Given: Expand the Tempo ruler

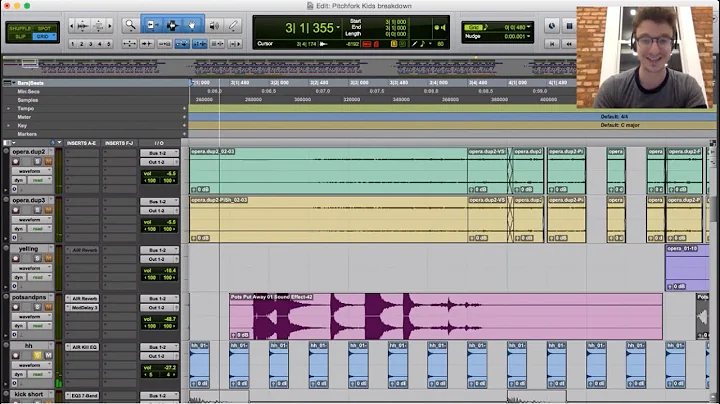Looking at the screenshot, I should click(8, 108).
